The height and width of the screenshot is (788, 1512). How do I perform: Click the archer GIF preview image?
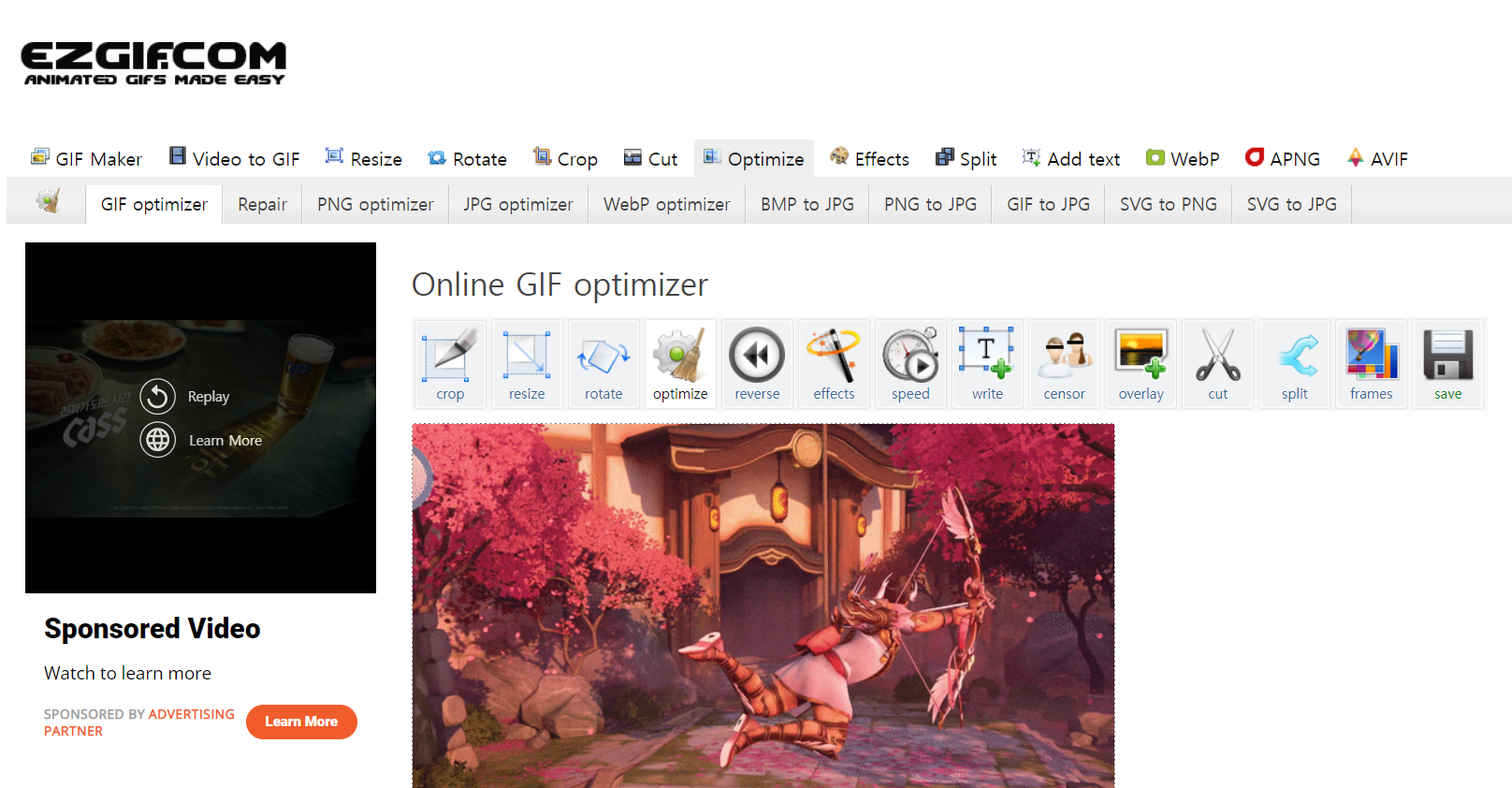coord(763,606)
